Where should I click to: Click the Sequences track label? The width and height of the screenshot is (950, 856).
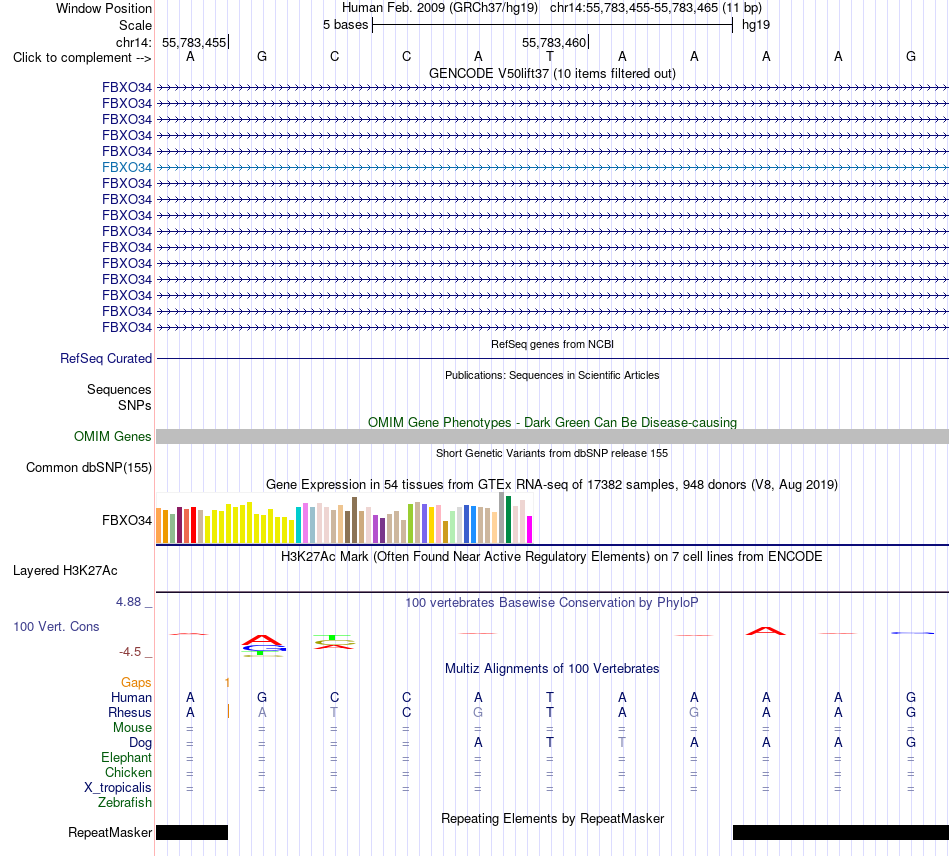pyautogui.click(x=119, y=389)
